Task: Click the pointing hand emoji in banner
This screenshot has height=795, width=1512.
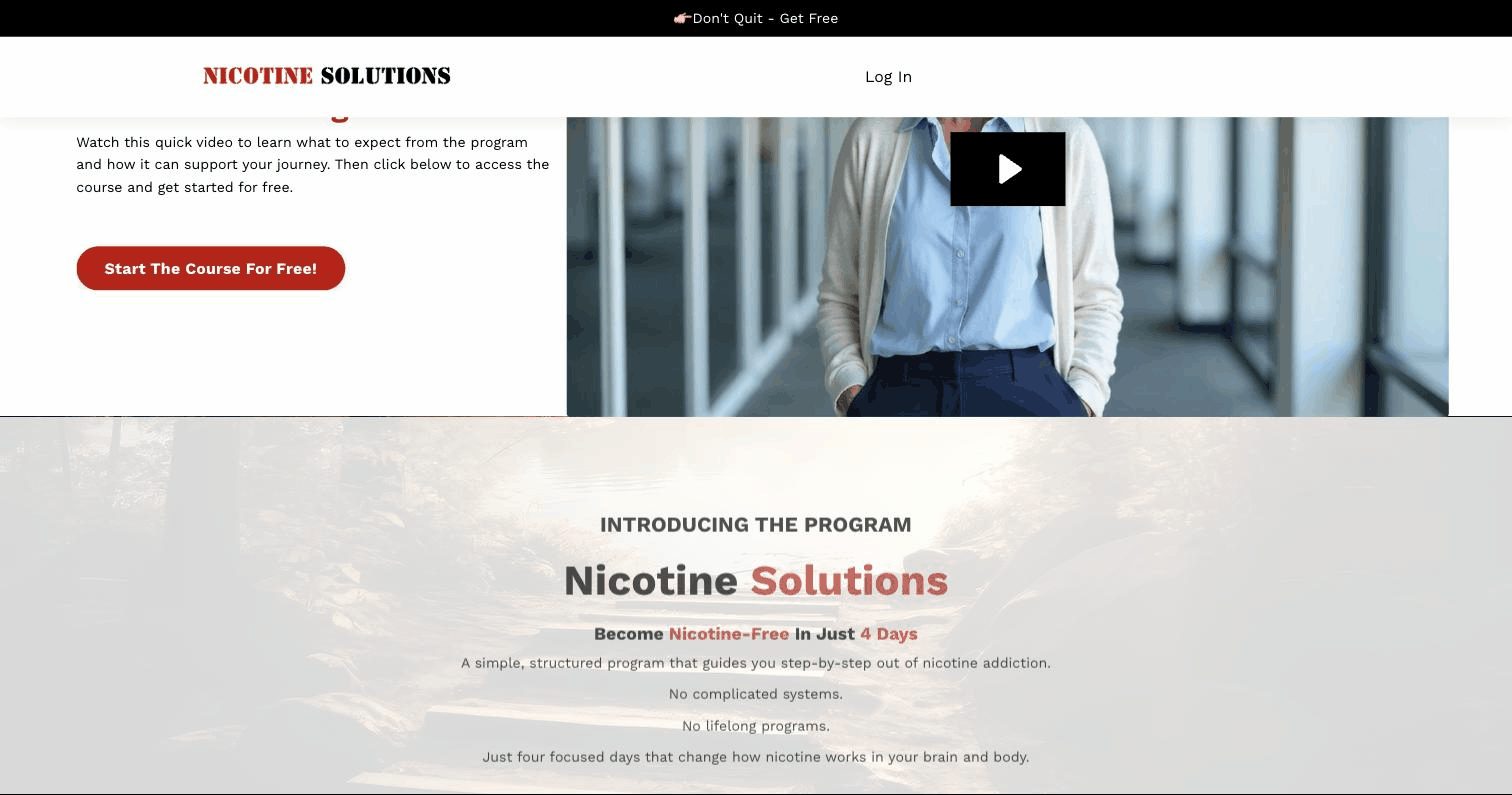Action: click(682, 18)
